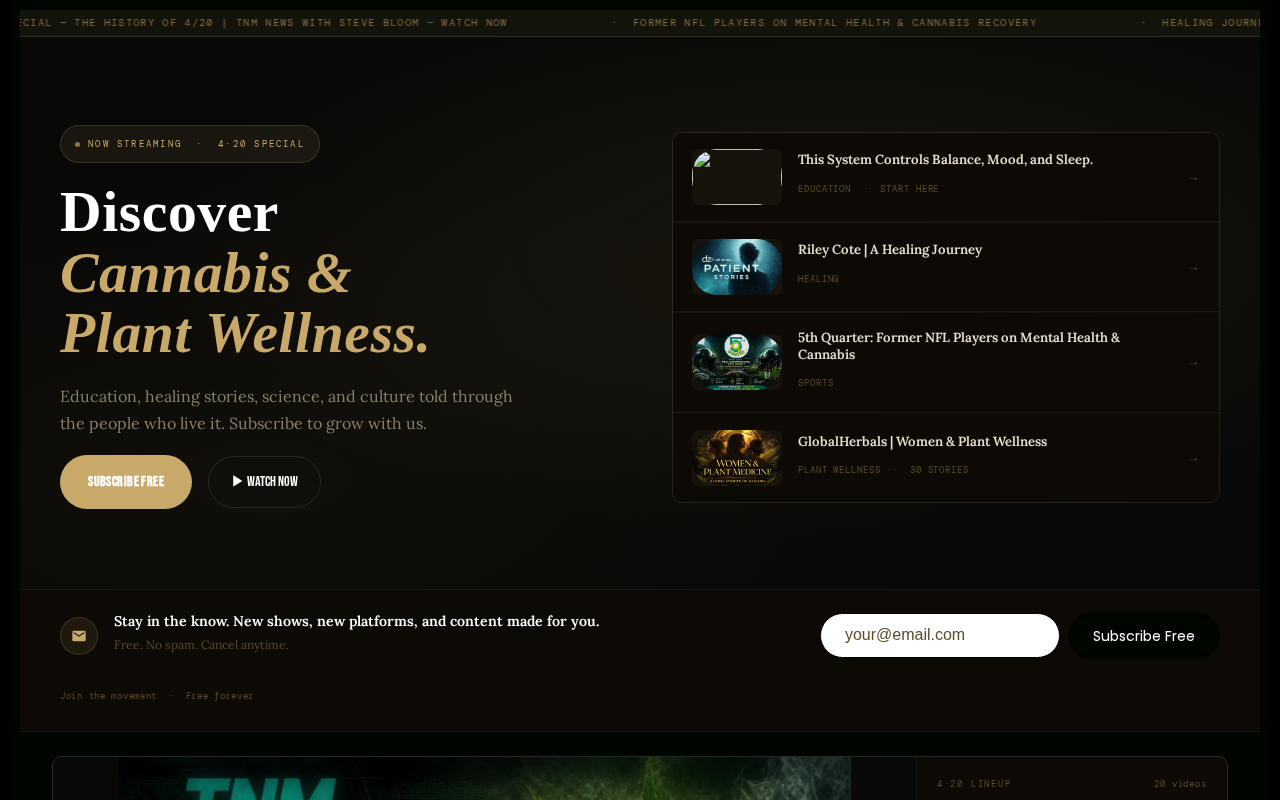Click the 'START HERE' label
1280x800 pixels.
coord(909,189)
